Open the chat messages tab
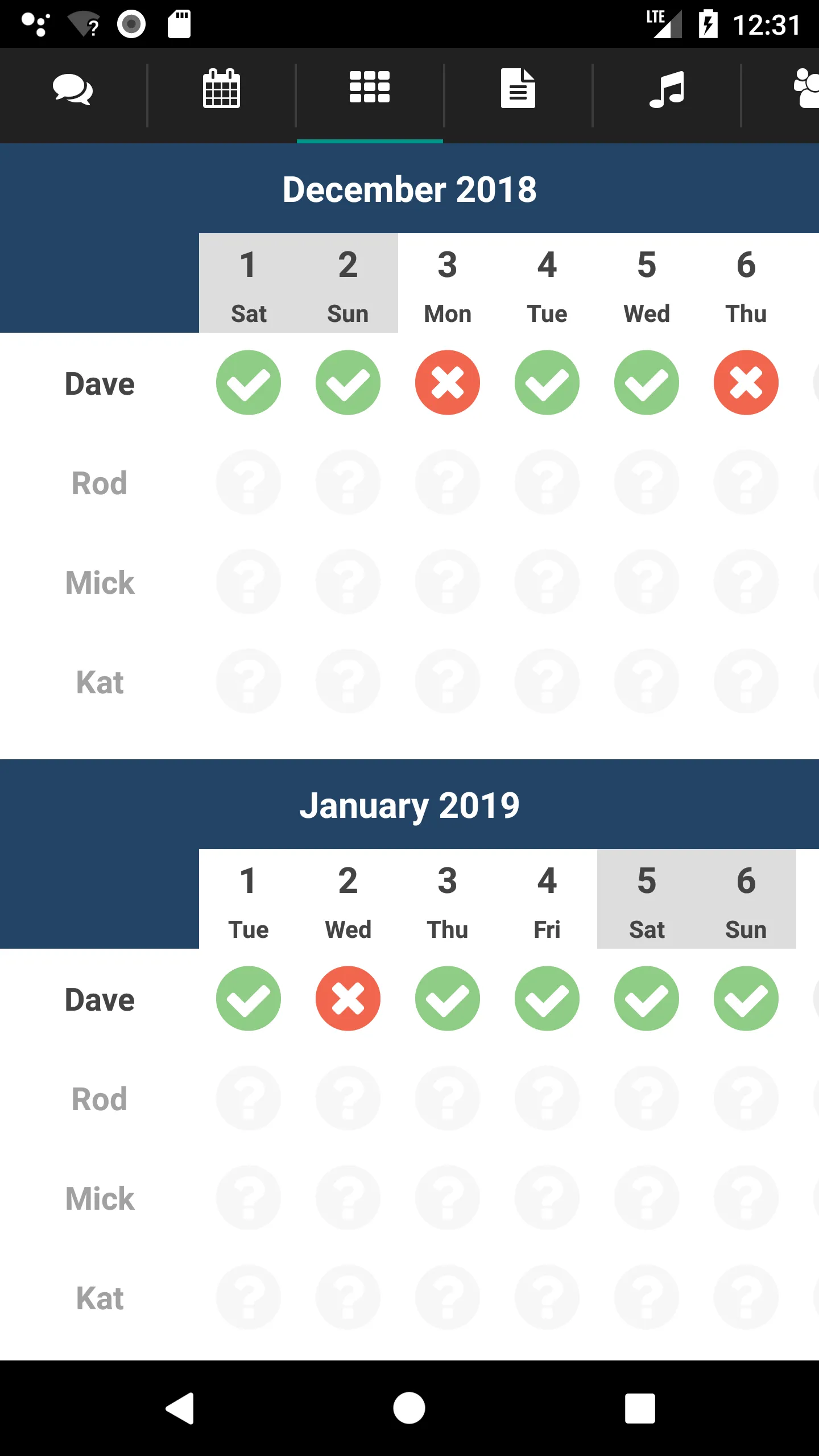 (73, 89)
